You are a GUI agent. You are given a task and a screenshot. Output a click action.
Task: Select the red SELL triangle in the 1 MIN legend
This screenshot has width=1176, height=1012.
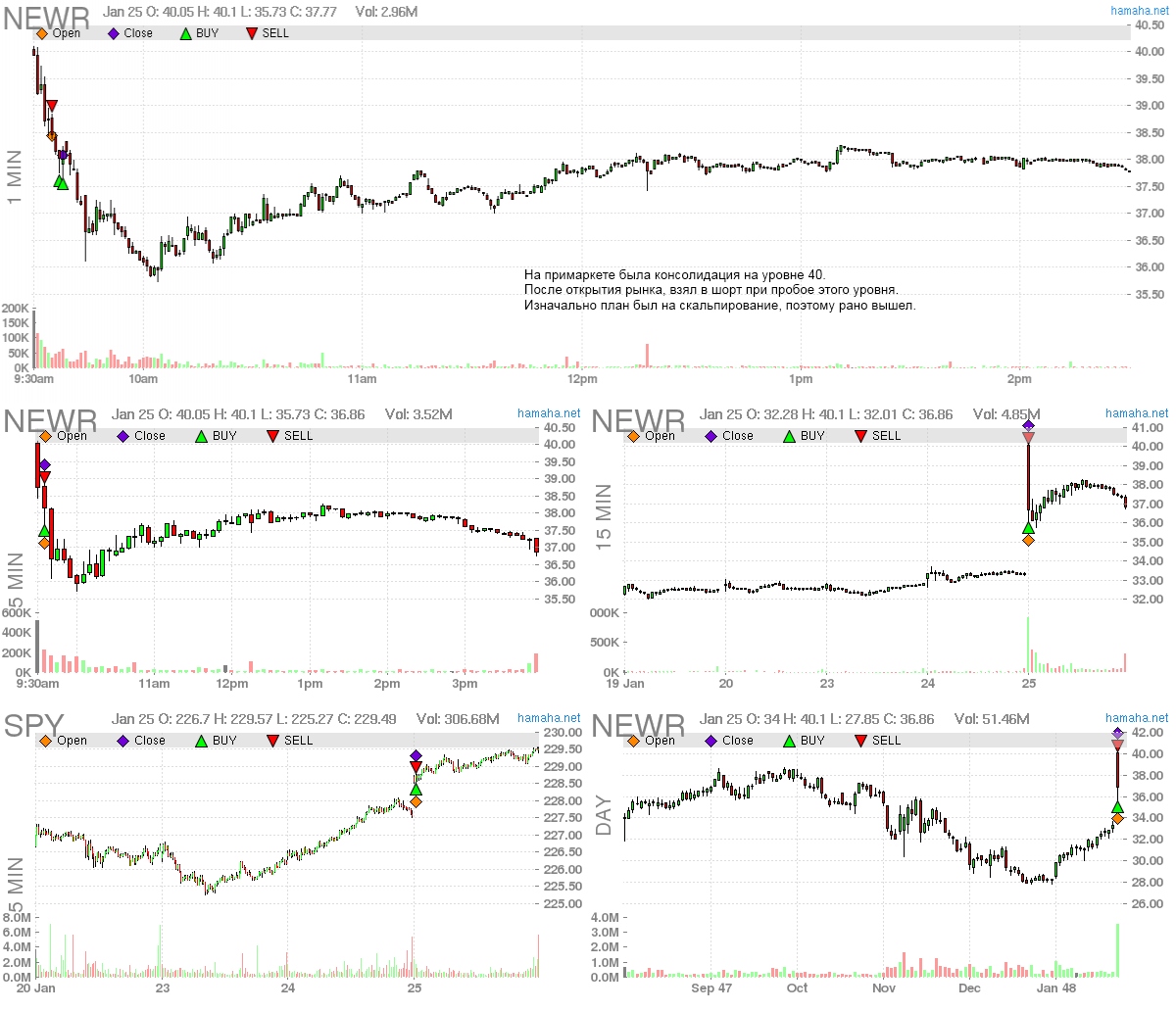[252, 33]
